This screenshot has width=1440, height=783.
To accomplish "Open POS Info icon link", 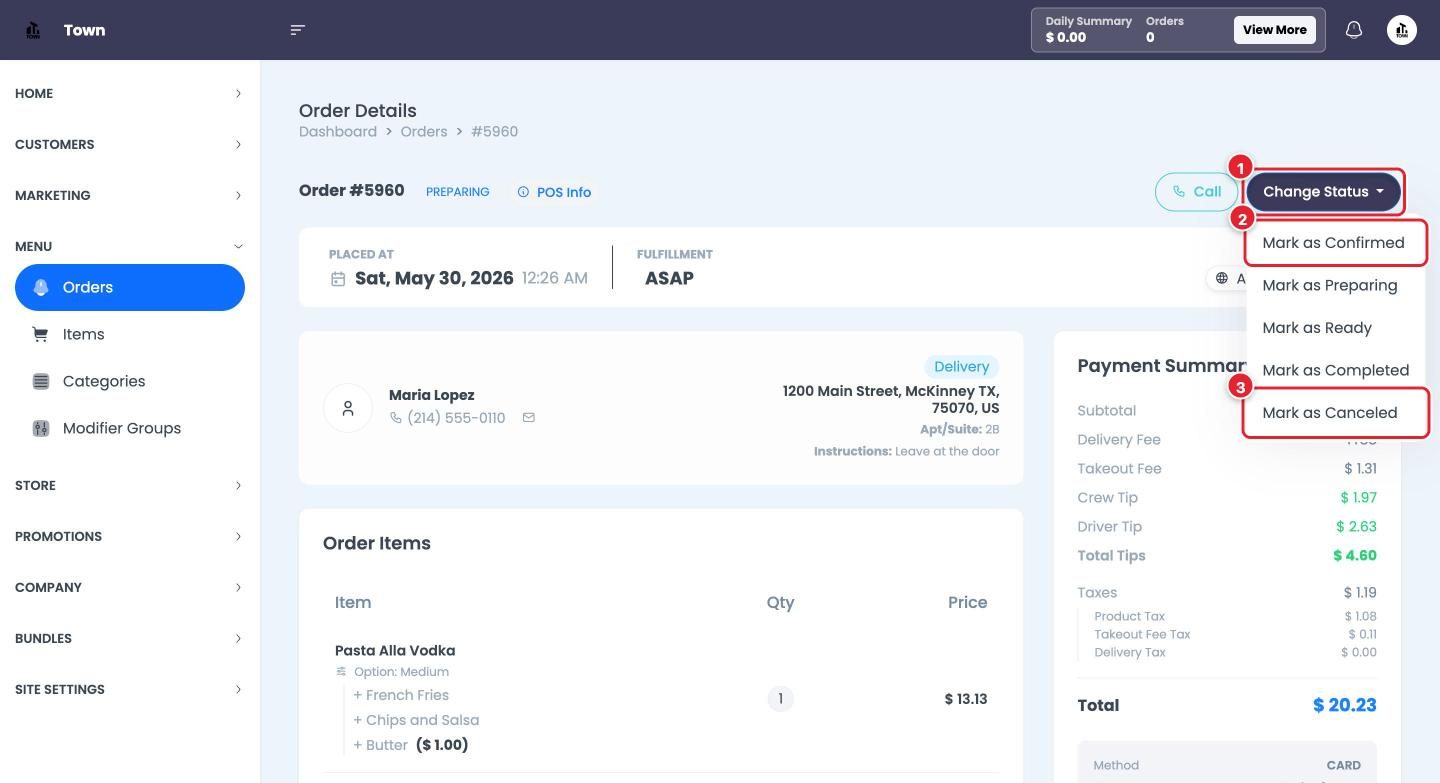I will click(x=554, y=192).
